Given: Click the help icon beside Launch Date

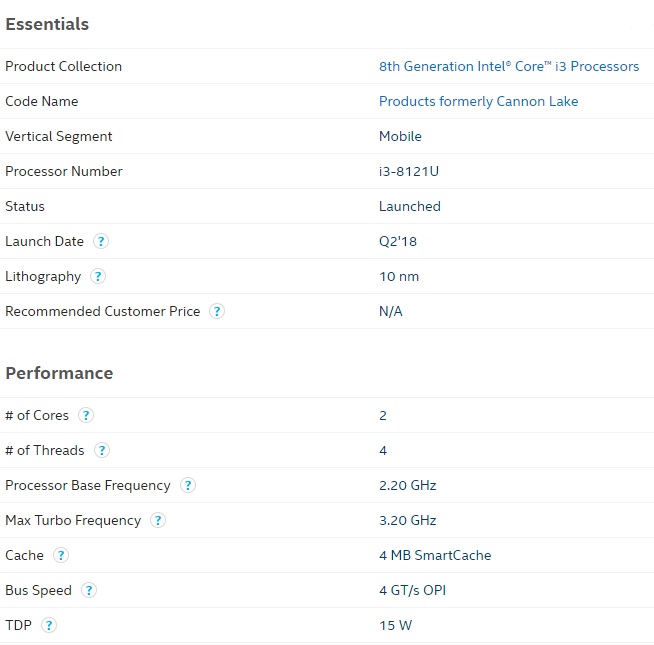Looking at the screenshot, I should click(101, 242).
